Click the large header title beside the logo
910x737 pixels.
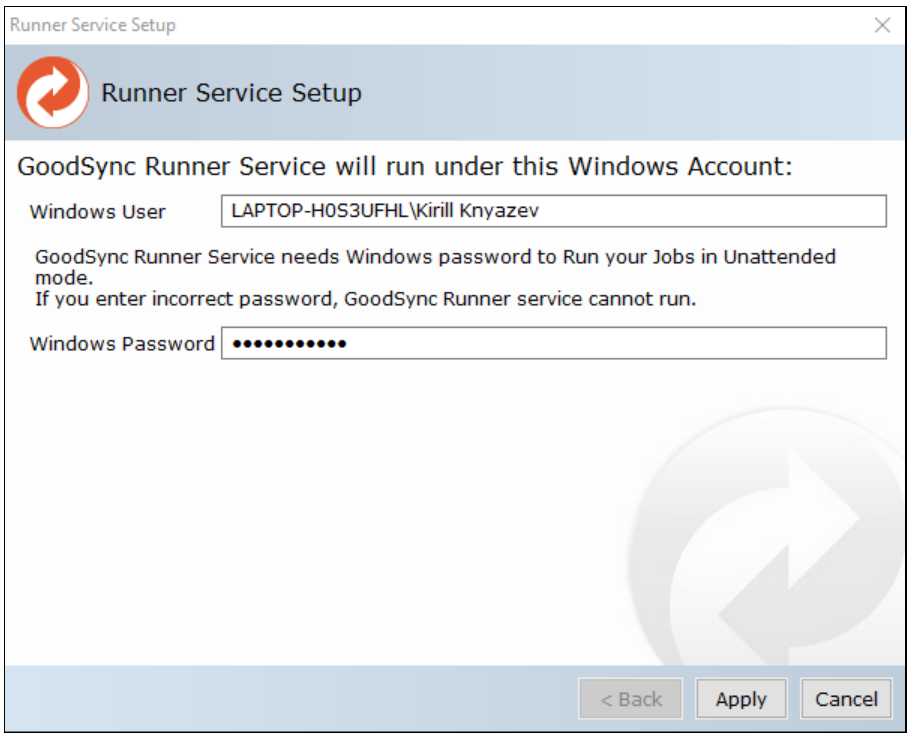(232, 94)
